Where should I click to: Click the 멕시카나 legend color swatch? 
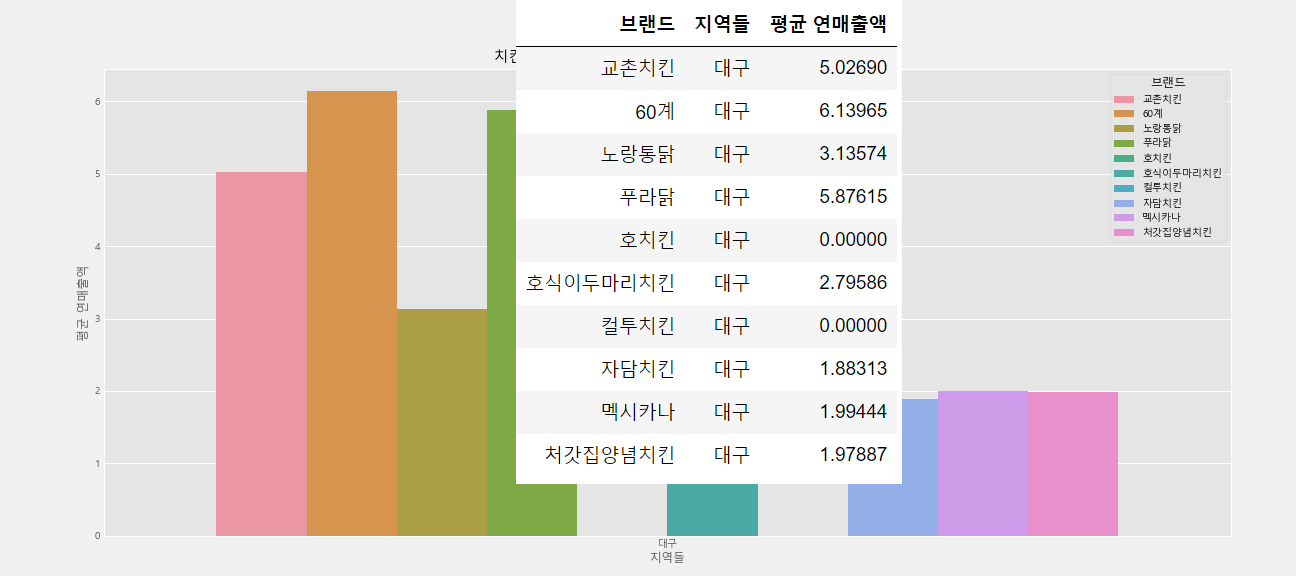click(1125, 217)
